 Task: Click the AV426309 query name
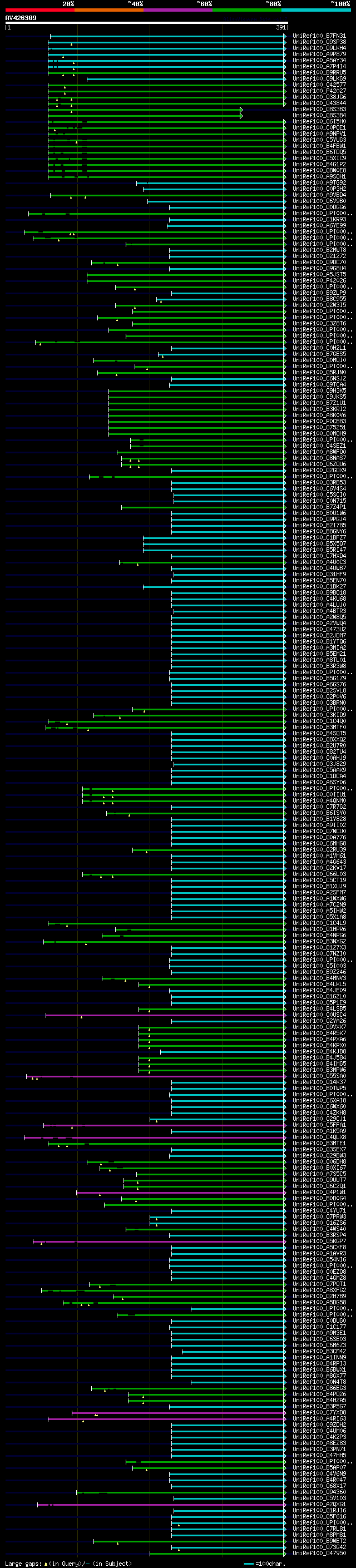click(x=21, y=18)
